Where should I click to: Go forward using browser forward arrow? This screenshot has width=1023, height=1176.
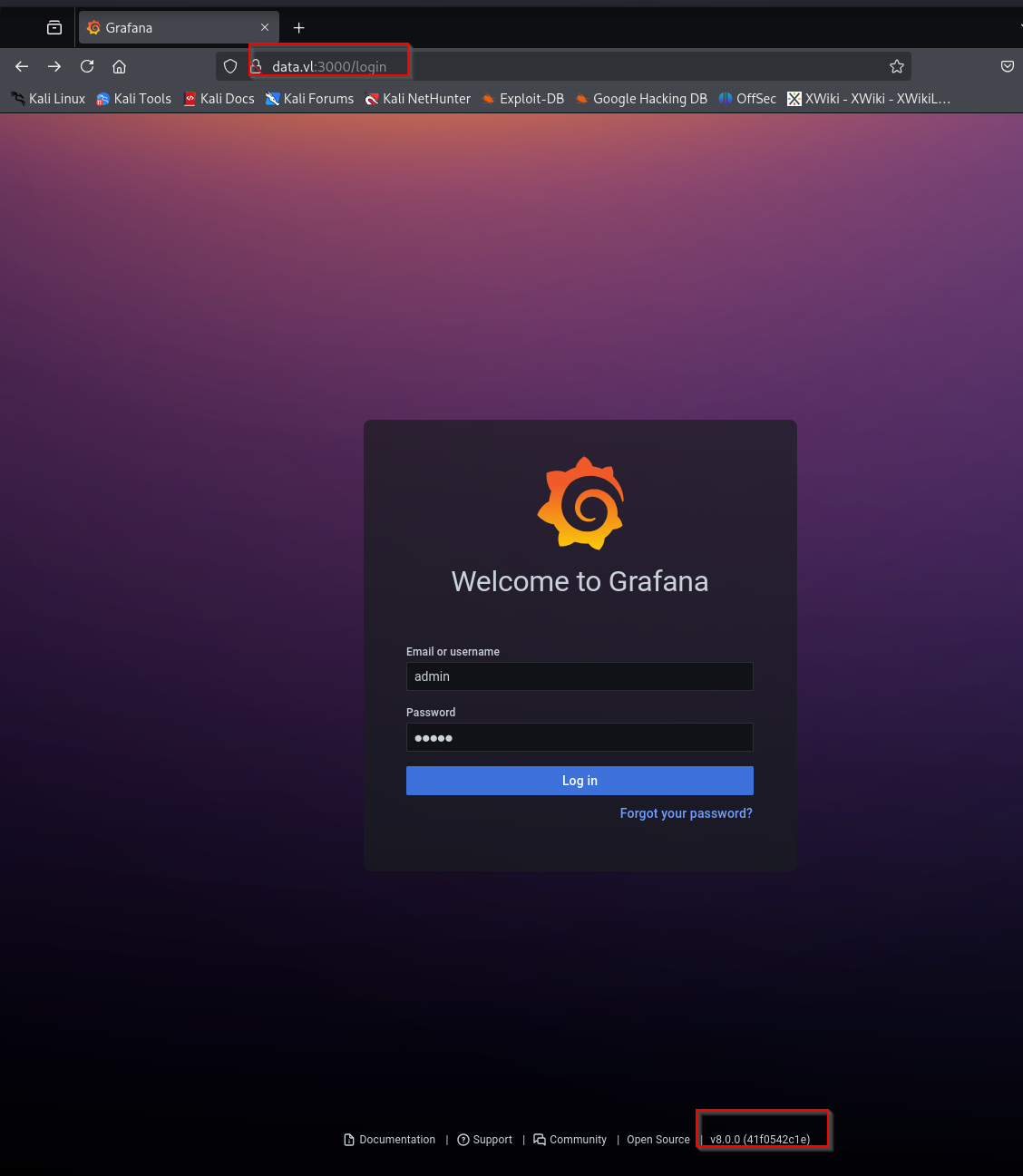click(54, 66)
